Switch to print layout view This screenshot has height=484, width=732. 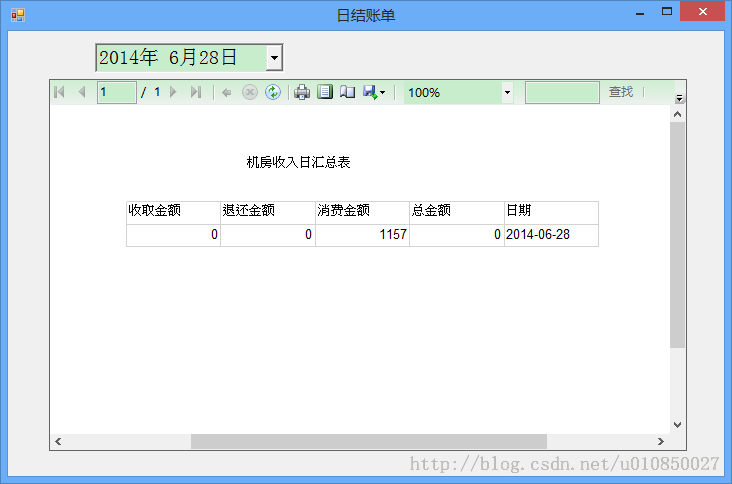click(325, 92)
